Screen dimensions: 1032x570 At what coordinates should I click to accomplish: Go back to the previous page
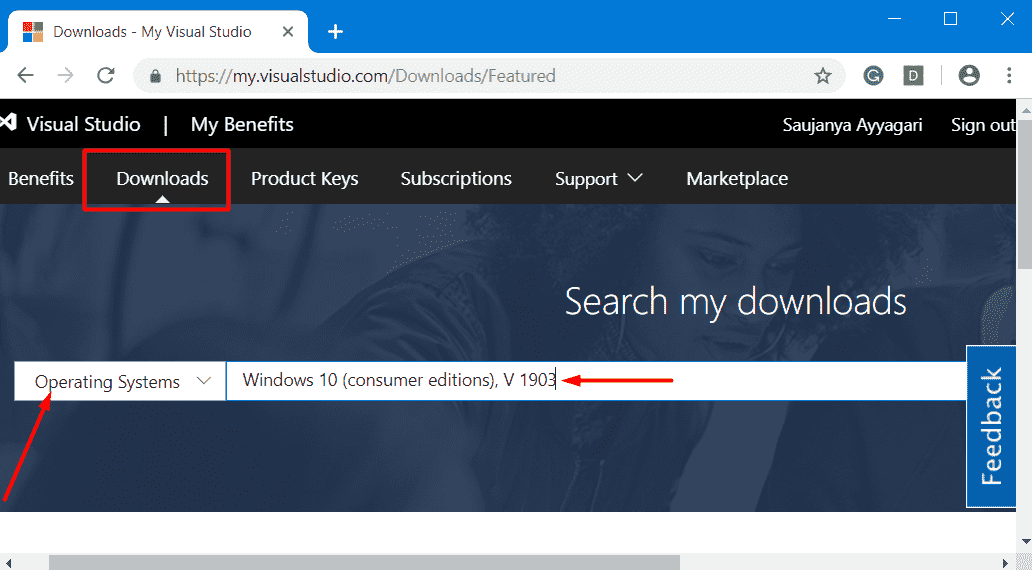coord(25,76)
